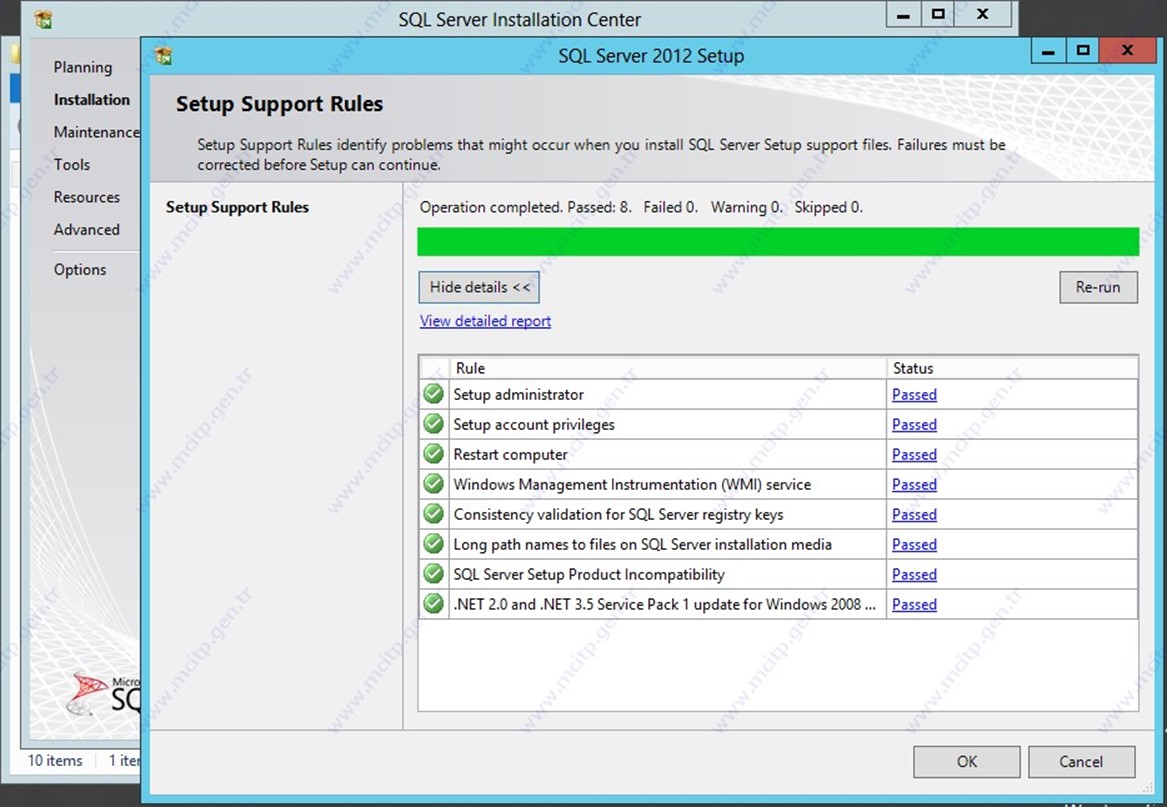Image resolution: width=1167 pixels, height=807 pixels.
Task: Open Passed status for Consistency validation registry keys
Action: tap(914, 514)
